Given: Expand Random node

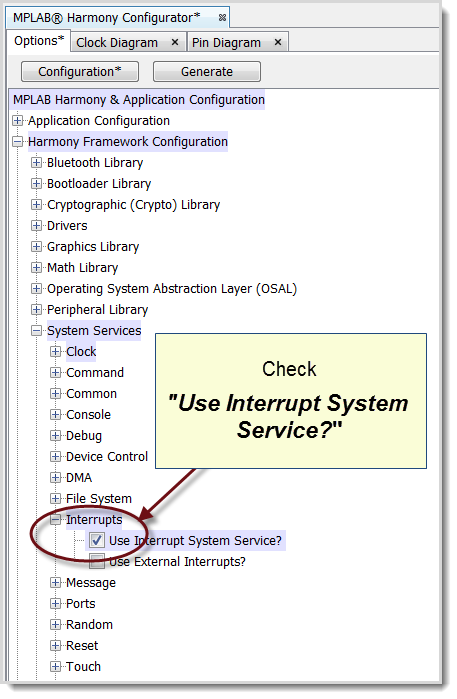Looking at the screenshot, I should pyautogui.click(x=55, y=625).
